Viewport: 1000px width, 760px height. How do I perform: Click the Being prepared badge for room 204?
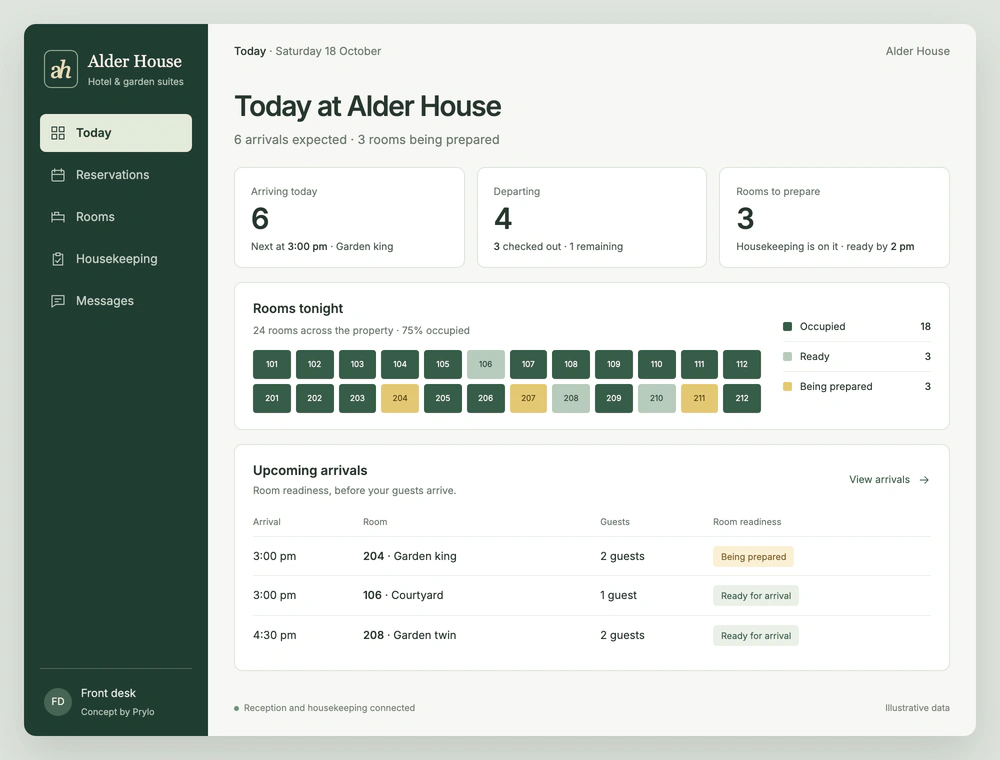point(753,557)
